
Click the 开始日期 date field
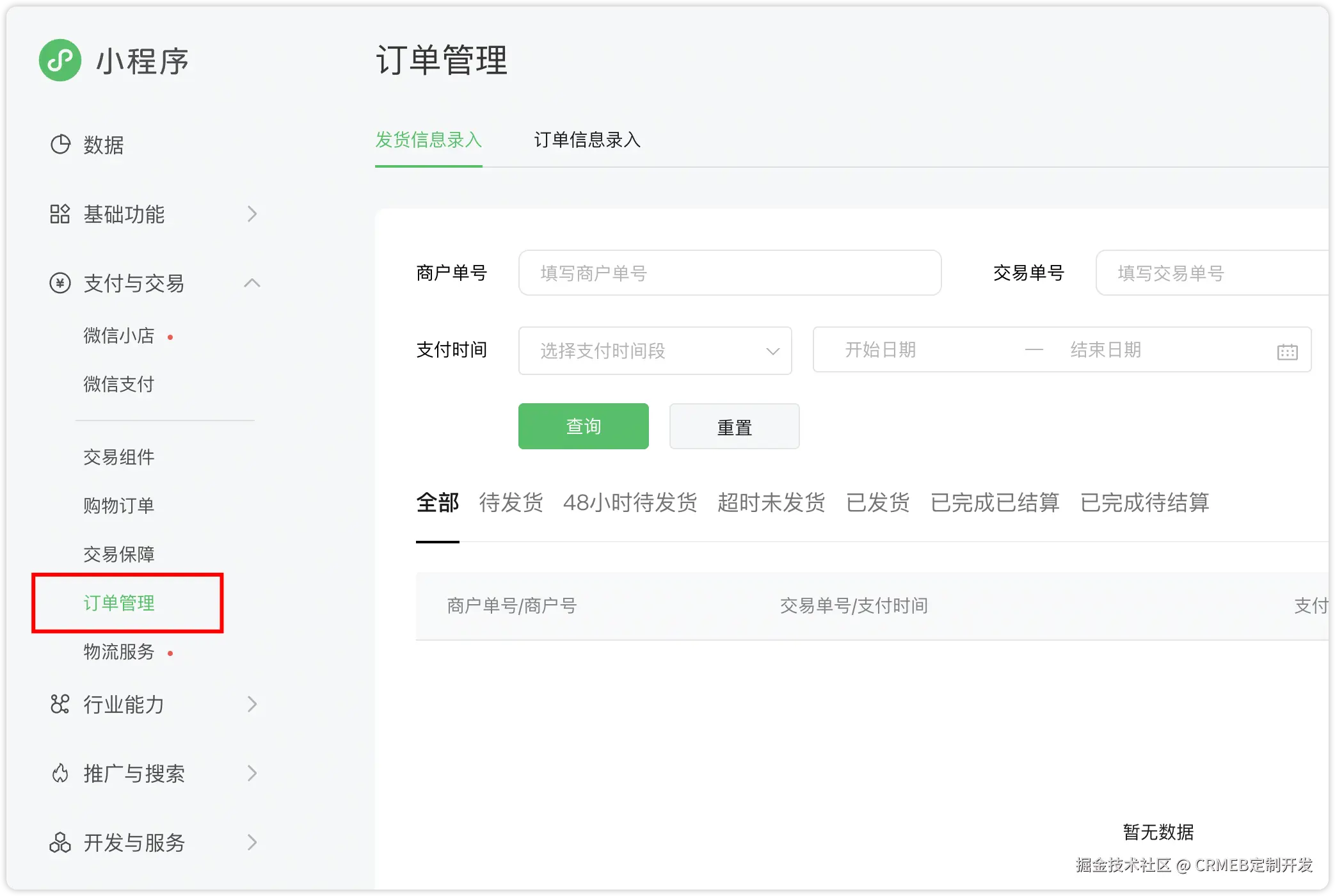click(881, 350)
